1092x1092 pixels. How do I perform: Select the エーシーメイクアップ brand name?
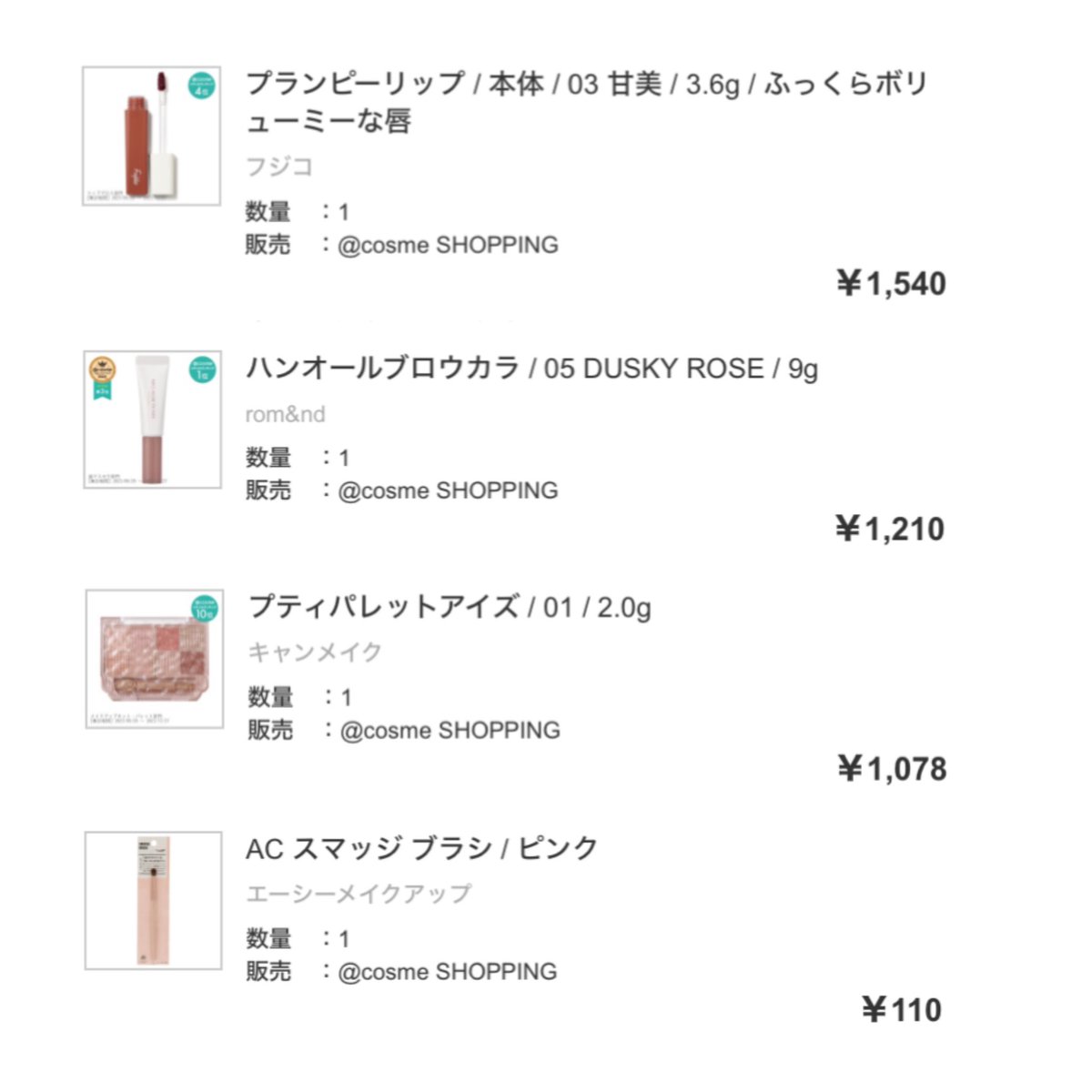[x=359, y=894]
